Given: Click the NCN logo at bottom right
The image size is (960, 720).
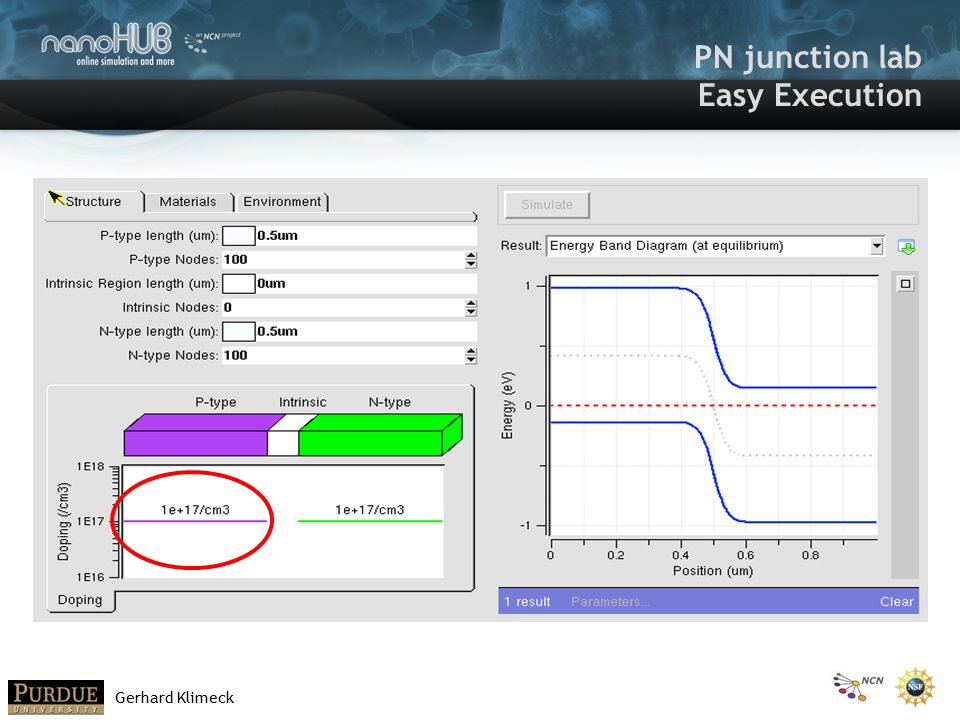Looking at the screenshot, I should click(858, 686).
